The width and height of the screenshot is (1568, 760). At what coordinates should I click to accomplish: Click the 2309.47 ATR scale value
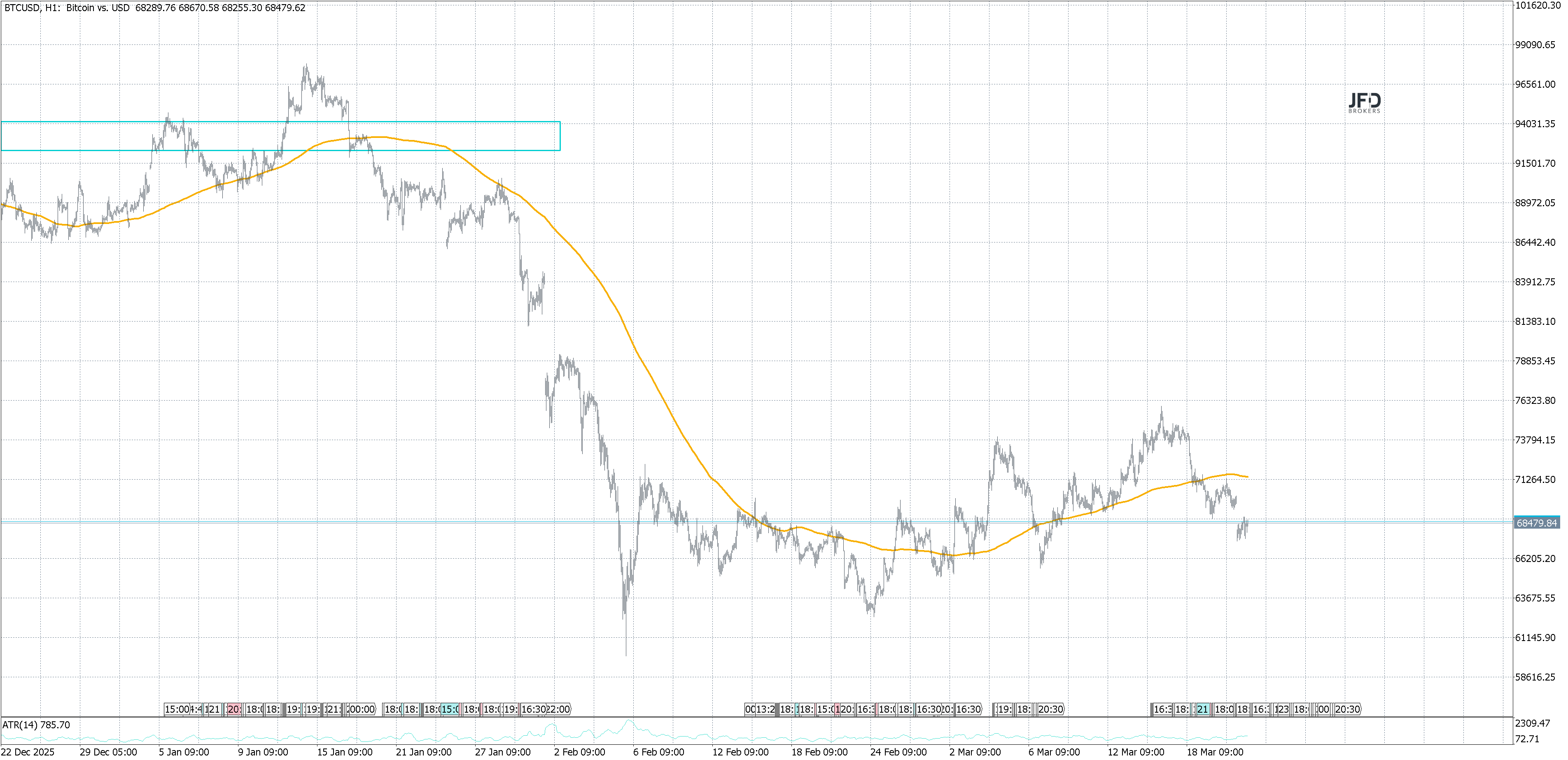[x=1532, y=723]
